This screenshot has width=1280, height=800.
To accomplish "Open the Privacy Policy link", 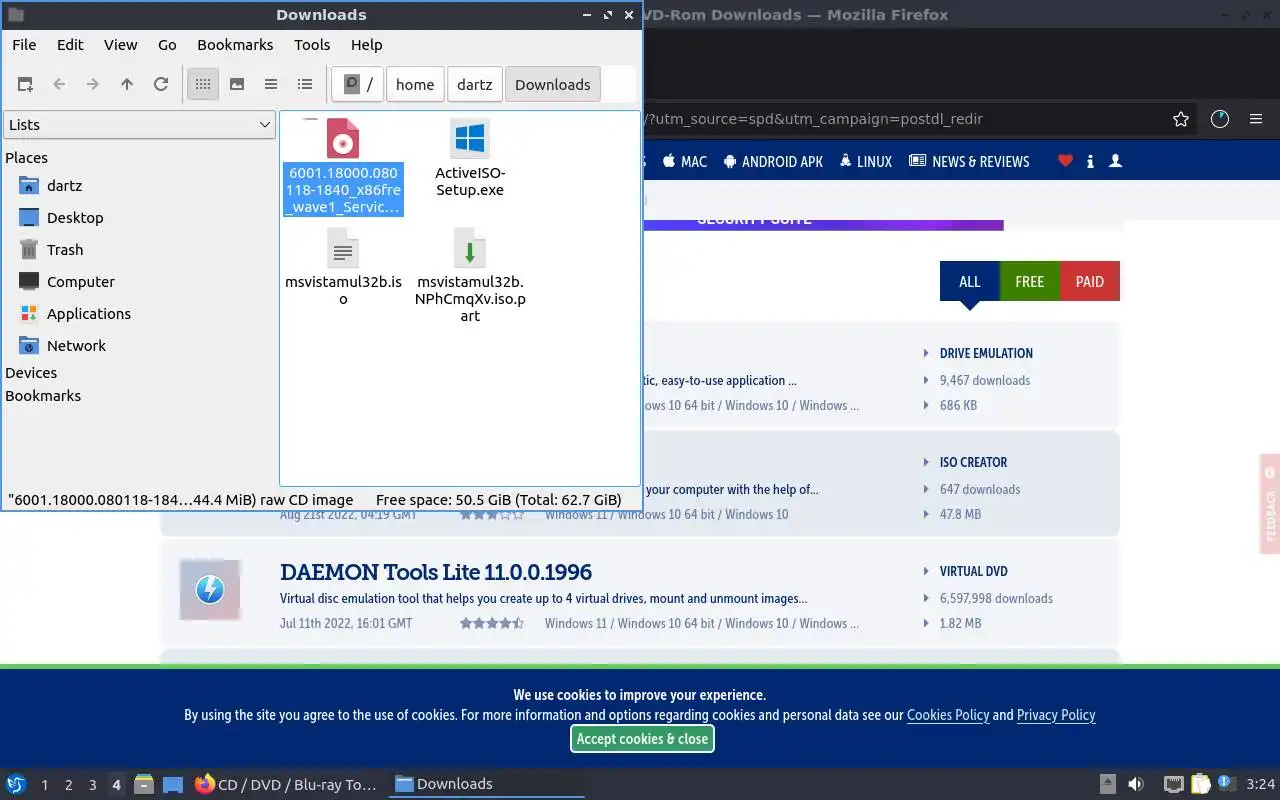I will [1056, 715].
